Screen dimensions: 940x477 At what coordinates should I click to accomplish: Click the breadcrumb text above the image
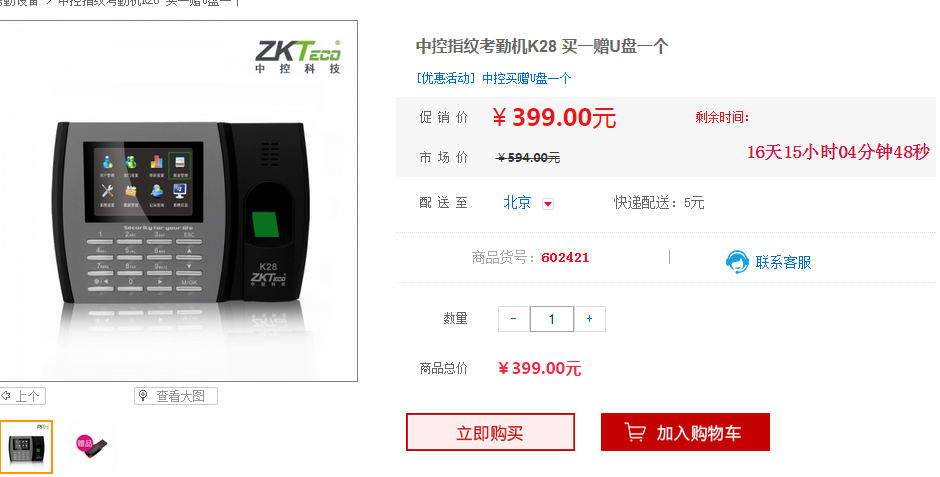coord(120,3)
